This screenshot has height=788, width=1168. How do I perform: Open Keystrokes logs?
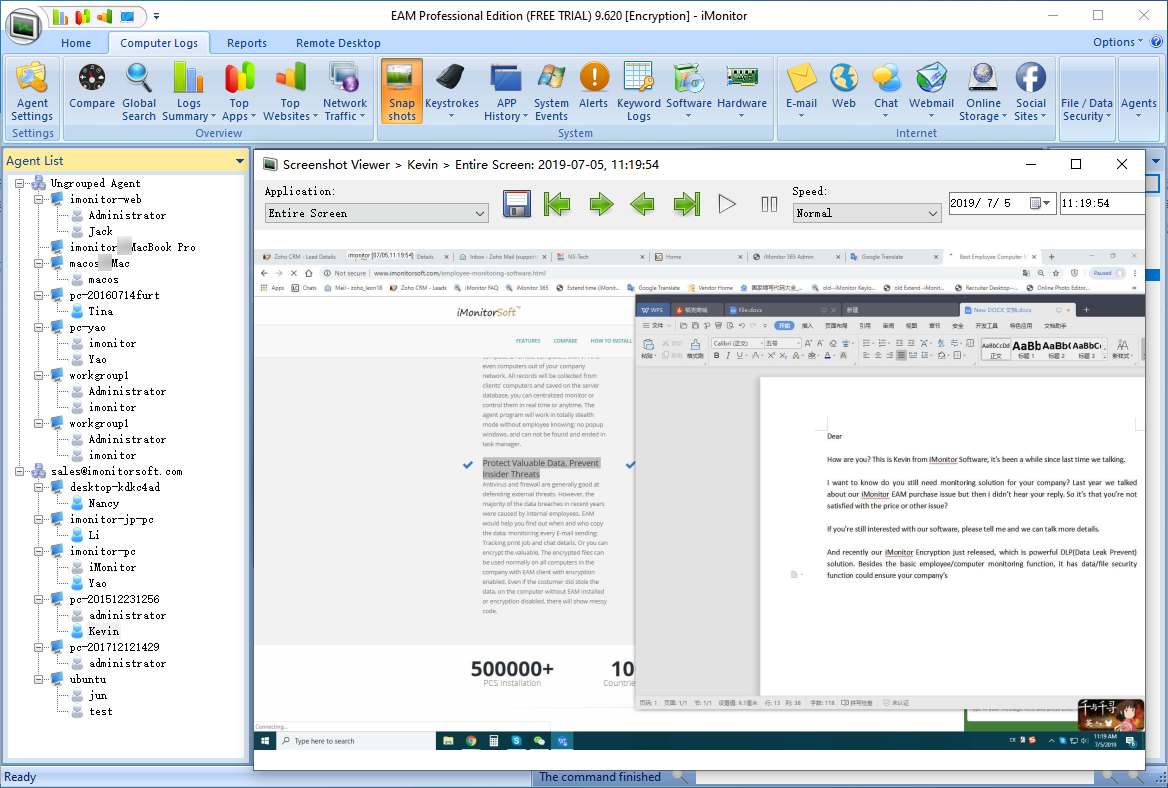pyautogui.click(x=451, y=92)
